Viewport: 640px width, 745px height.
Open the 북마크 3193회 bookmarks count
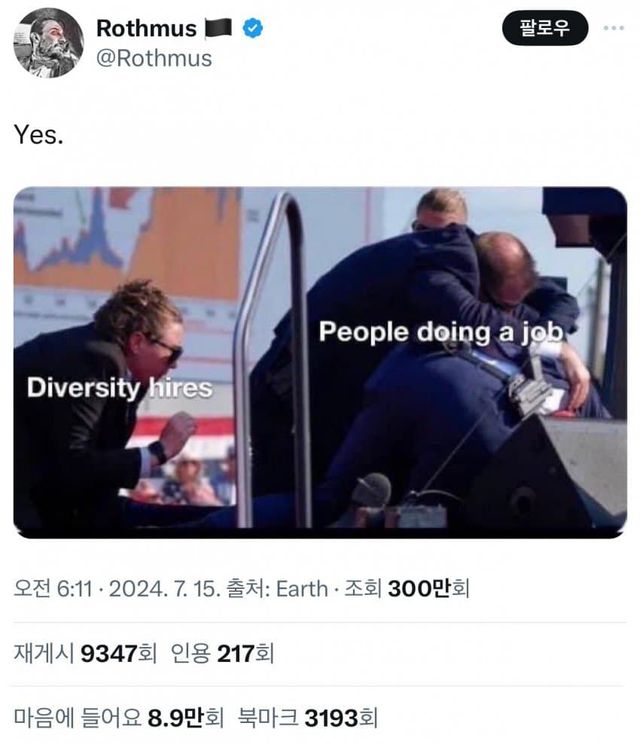(x=308, y=717)
